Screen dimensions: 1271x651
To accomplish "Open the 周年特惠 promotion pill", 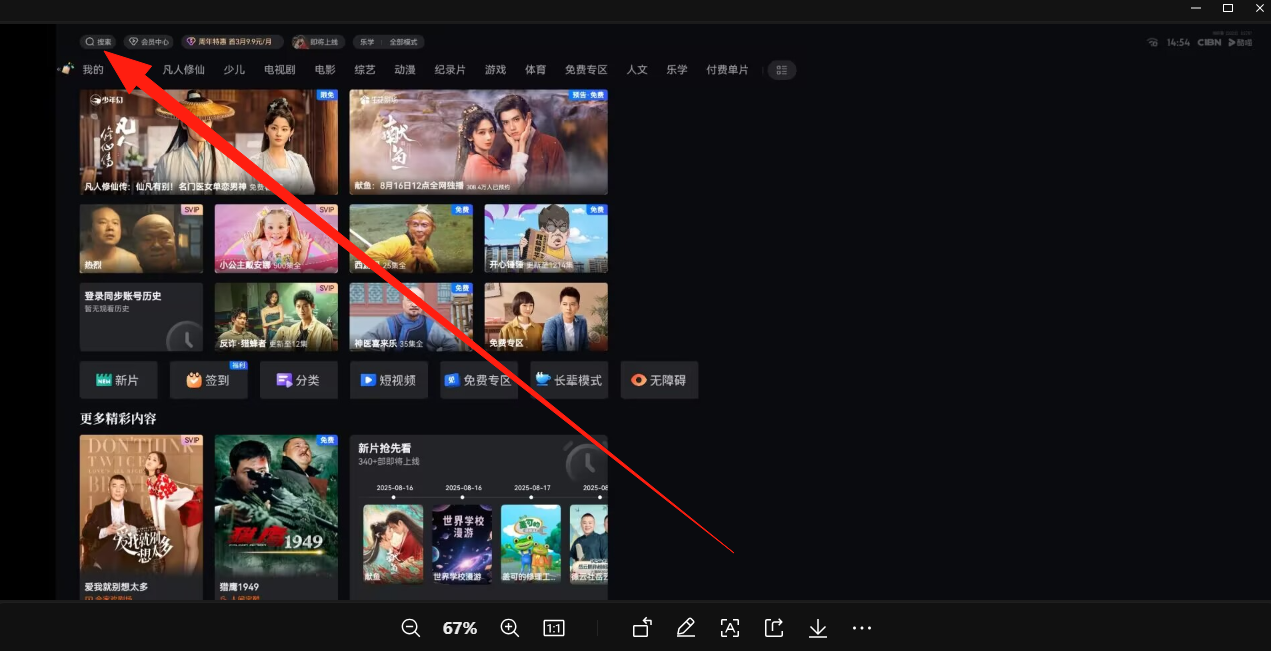I will 234,42.
